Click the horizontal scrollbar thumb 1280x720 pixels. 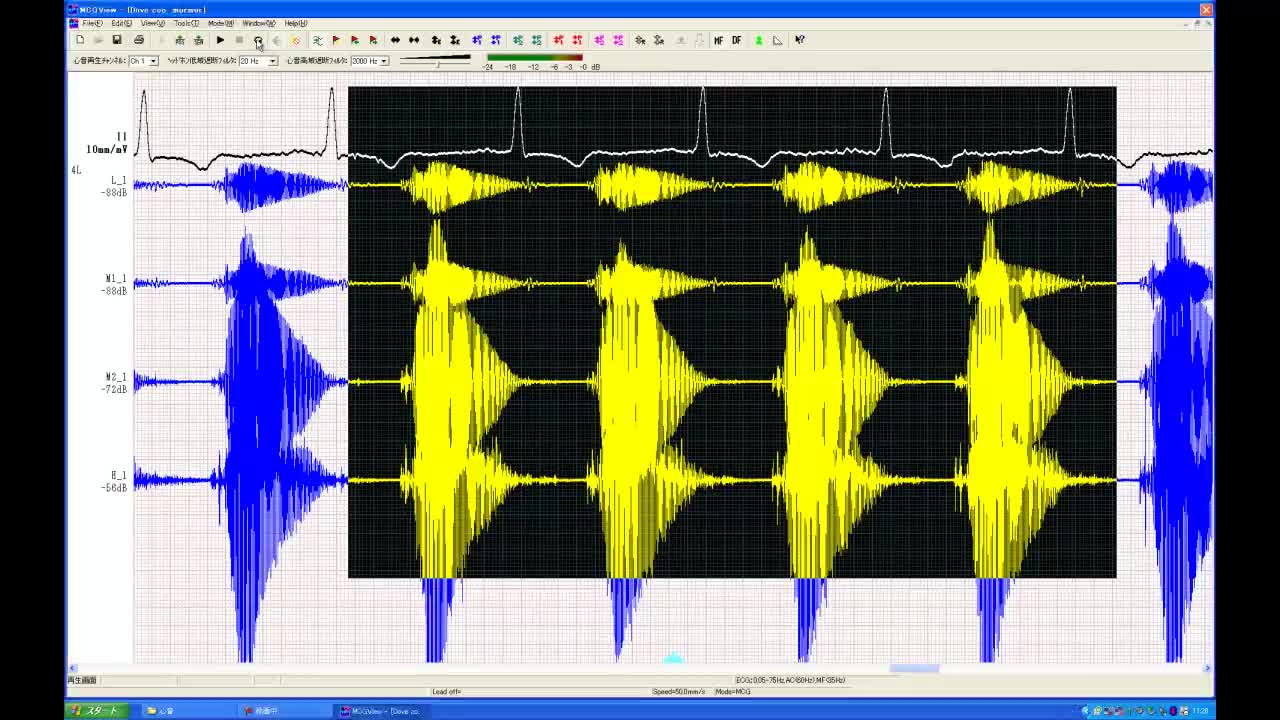click(914, 668)
